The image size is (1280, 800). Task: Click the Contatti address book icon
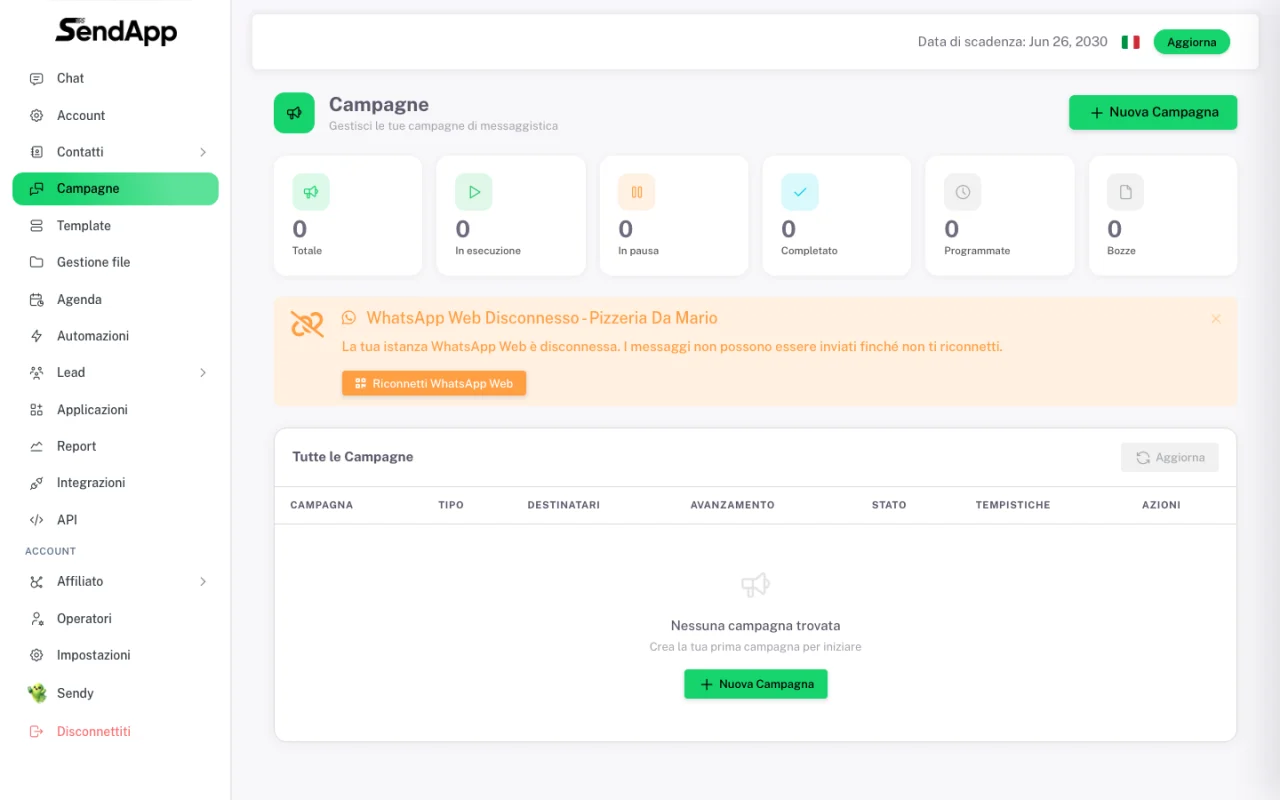(x=37, y=152)
